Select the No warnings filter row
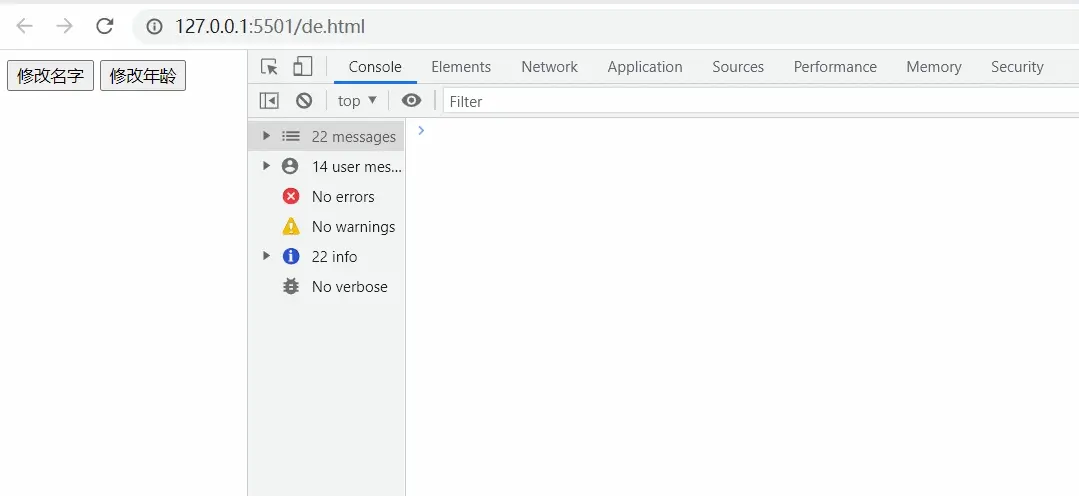1079x496 pixels. point(326,226)
